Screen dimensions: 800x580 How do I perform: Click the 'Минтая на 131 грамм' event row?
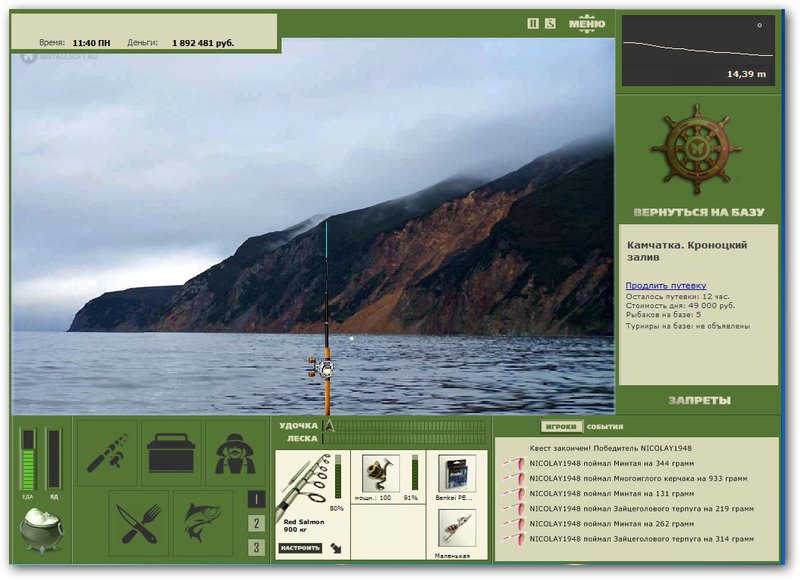pyautogui.click(x=612, y=493)
